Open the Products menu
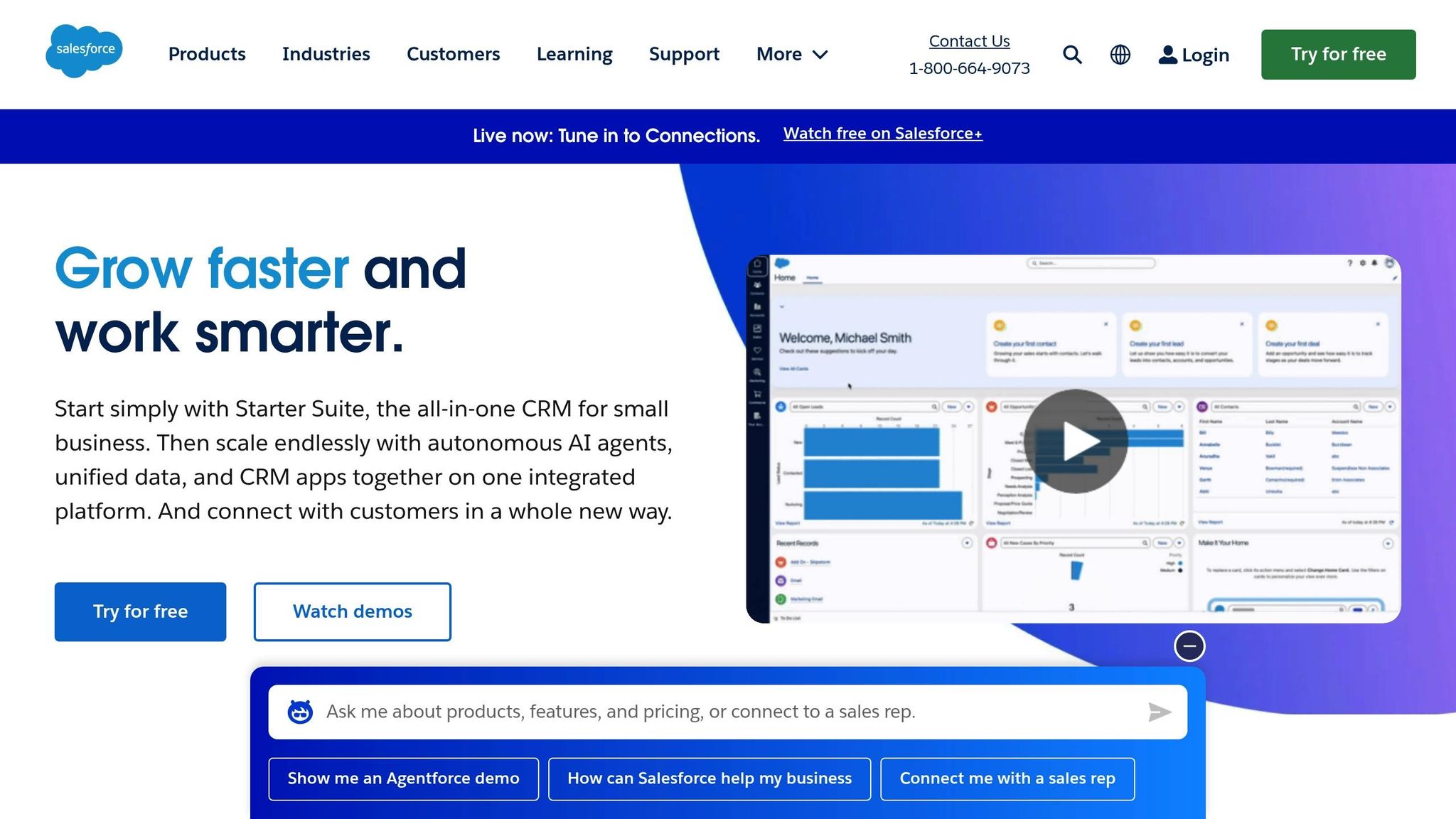Screen dimensions: 1456x819 (206, 54)
